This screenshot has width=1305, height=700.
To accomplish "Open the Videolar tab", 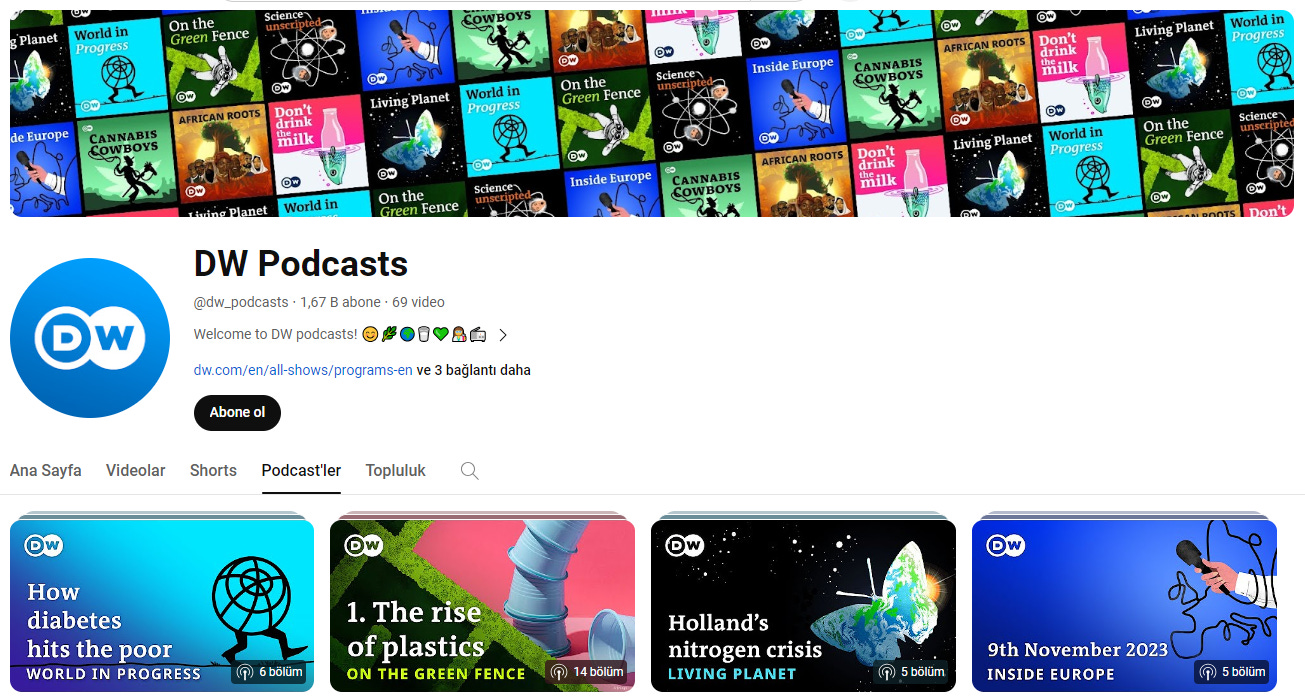I will click(x=136, y=470).
